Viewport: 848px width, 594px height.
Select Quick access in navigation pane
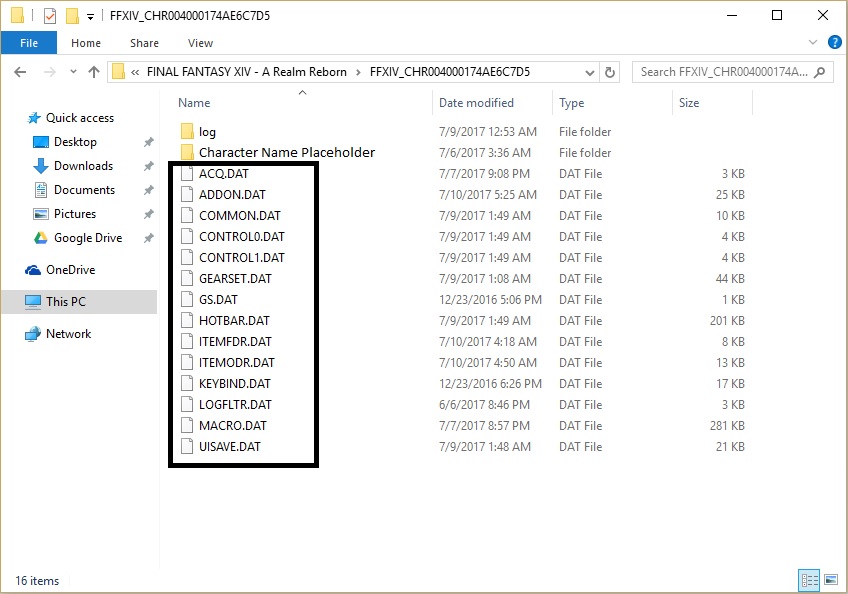coord(80,118)
